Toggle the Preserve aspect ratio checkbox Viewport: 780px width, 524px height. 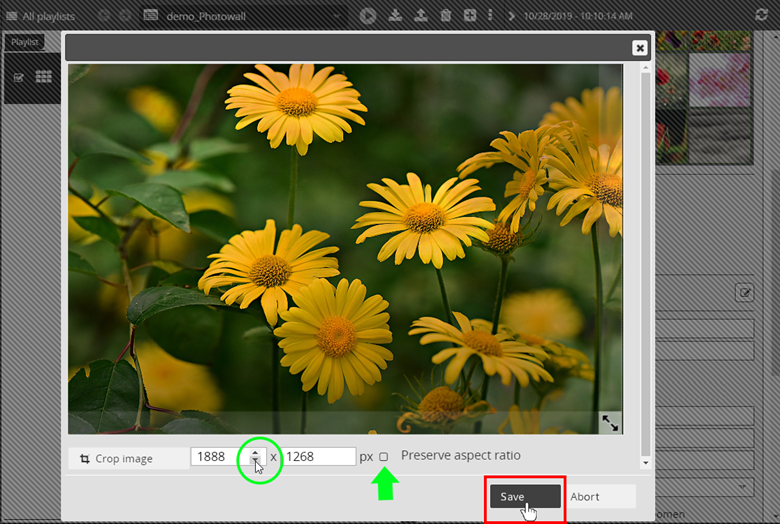tap(384, 457)
